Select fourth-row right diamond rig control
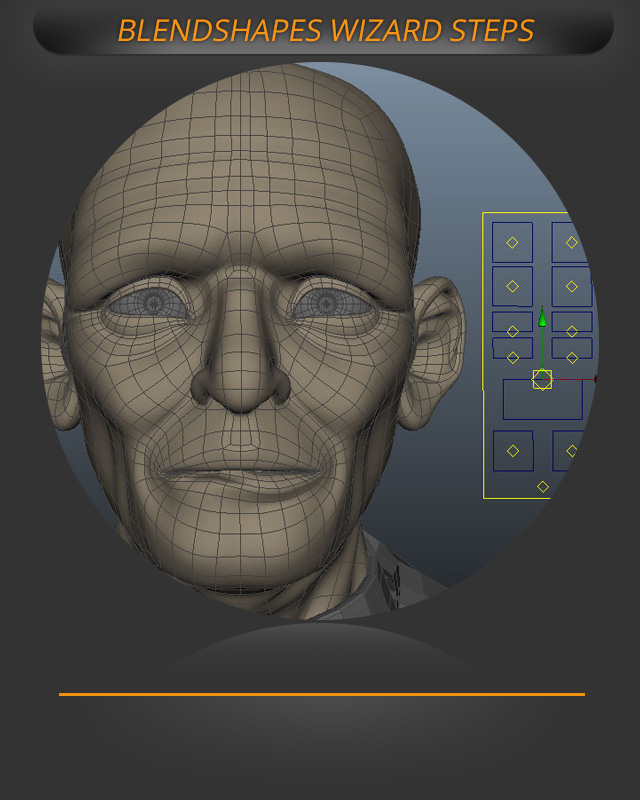This screenshot has height=800, width=640. [x=572, y=358]
